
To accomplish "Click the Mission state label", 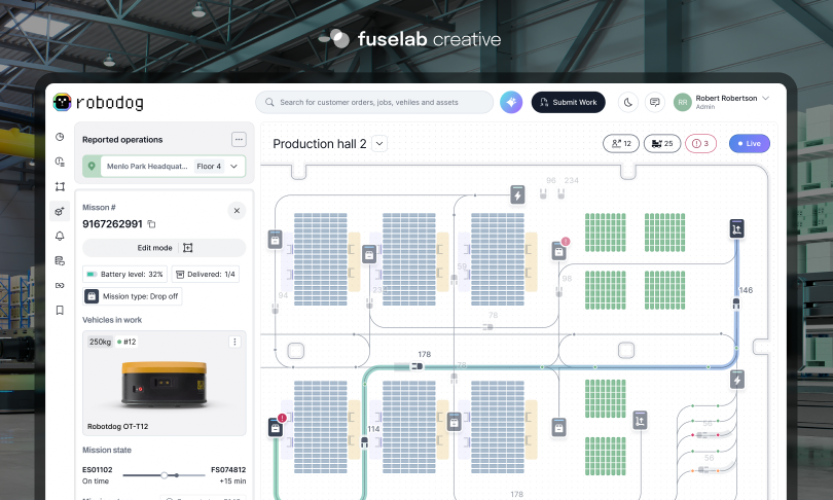I will [106, 450].
